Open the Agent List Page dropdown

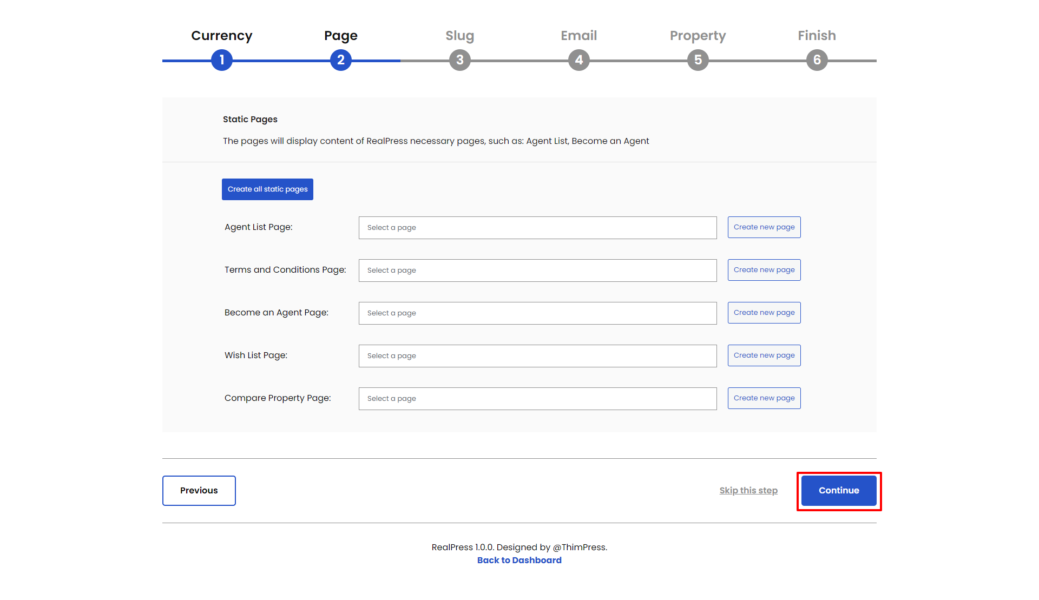537,228
